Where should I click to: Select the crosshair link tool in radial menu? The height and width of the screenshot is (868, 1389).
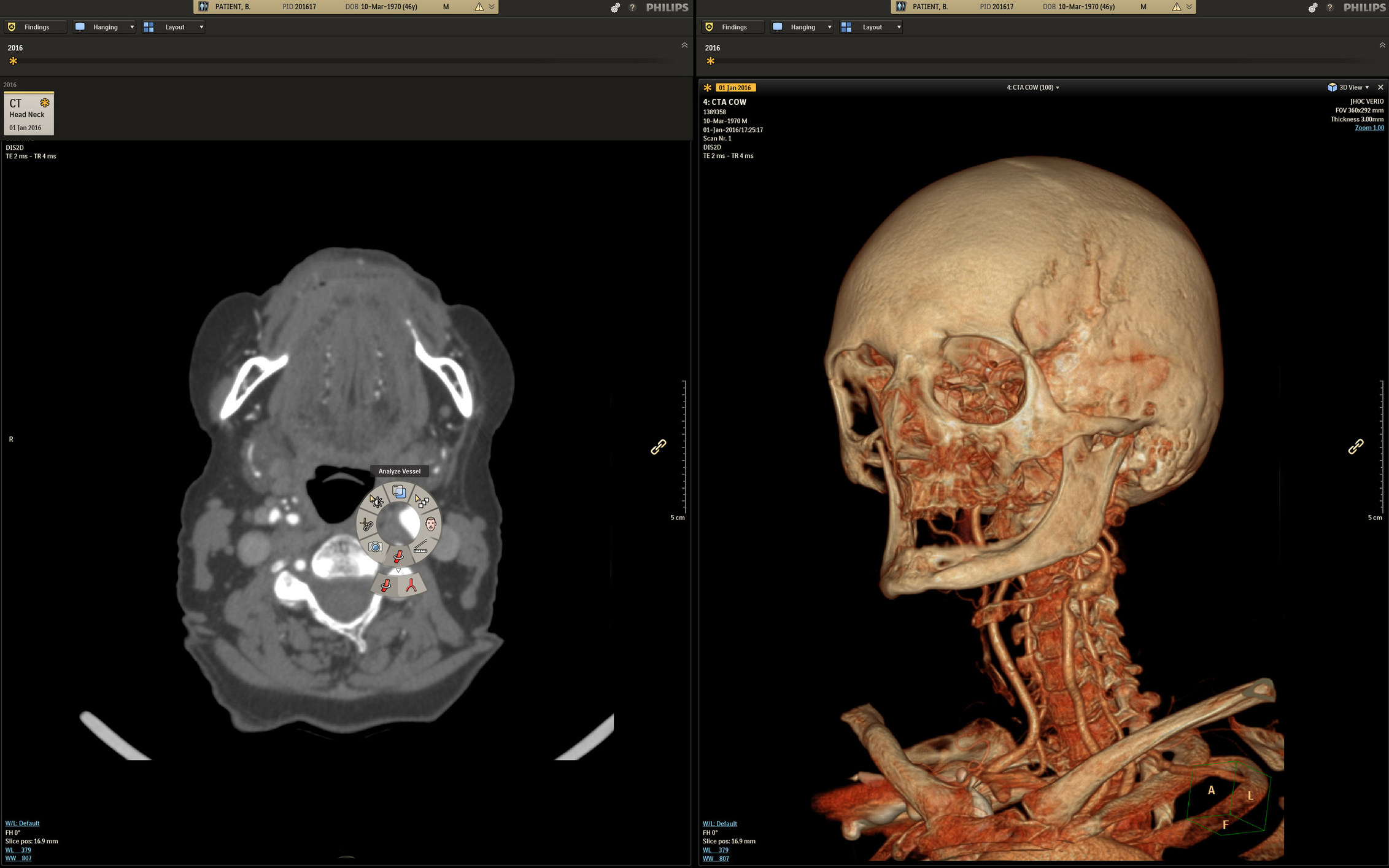(x=366, y=524)
